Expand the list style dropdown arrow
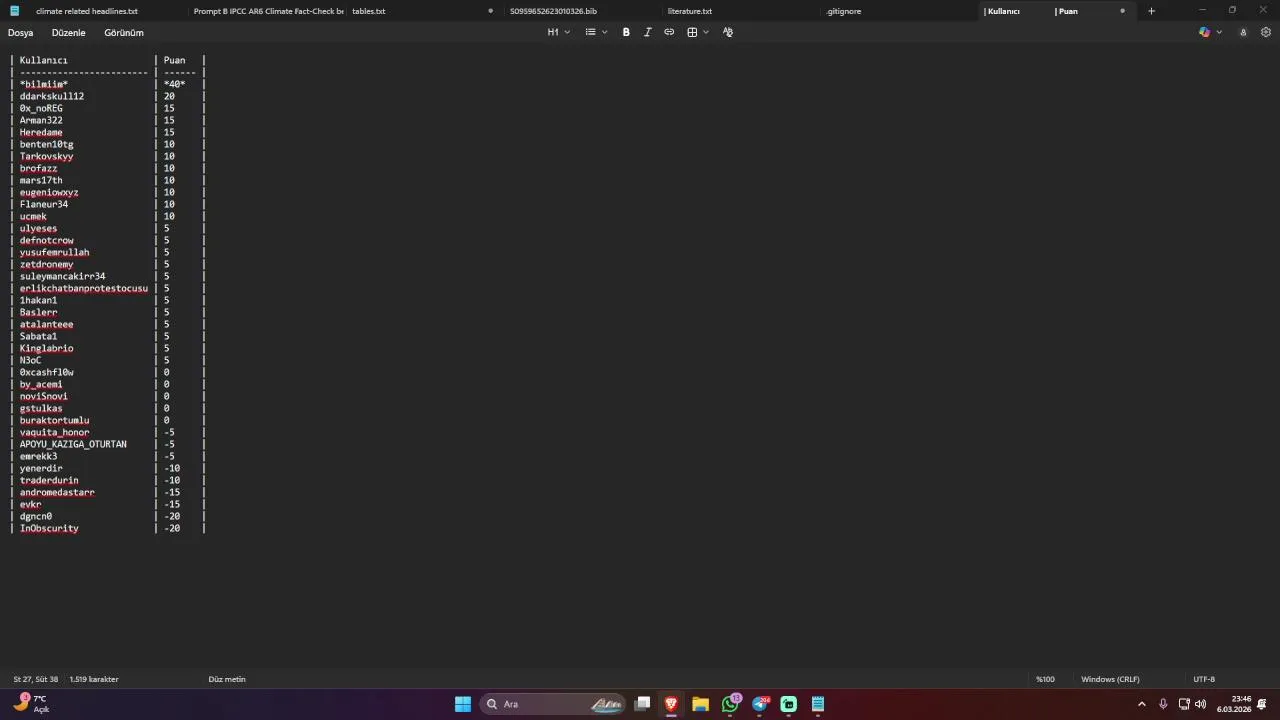Screen dimensions: 1280x720 click(x=604, y=32)
